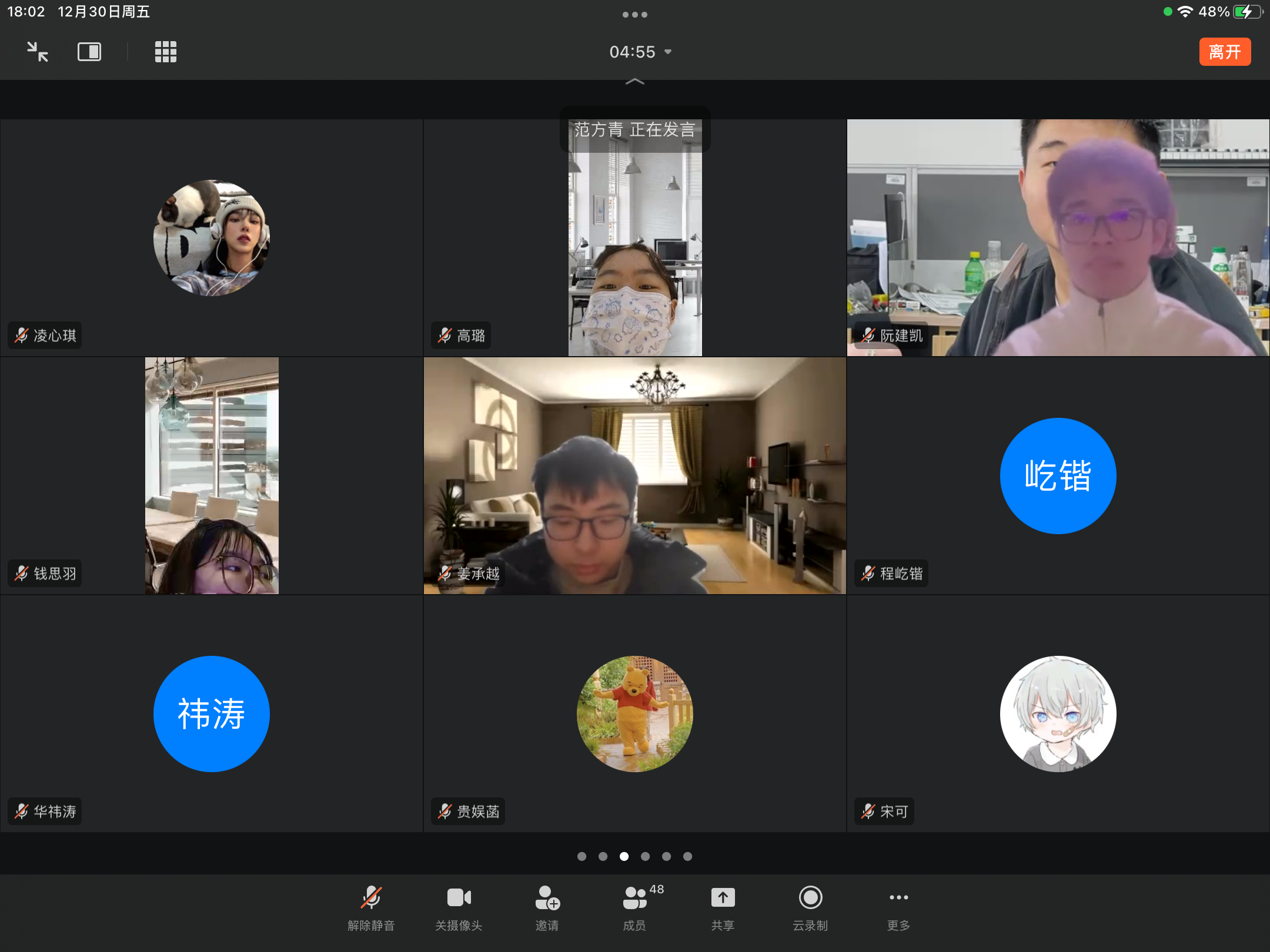Open the meeting timer 04:55 dropdown
1270x952 pixels.
point(640,52)
